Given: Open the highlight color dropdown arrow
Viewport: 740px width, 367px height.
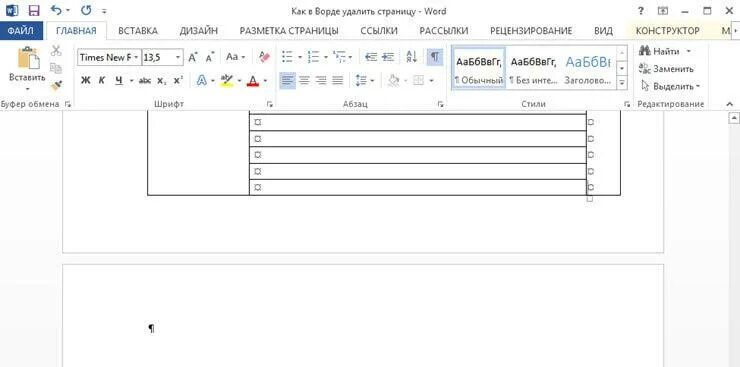Looking at the screenshot, I should coord(239,81).
